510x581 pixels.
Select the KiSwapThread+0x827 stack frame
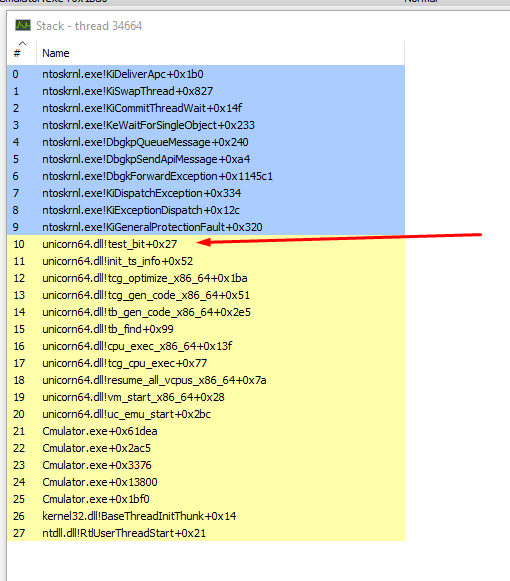206,91
